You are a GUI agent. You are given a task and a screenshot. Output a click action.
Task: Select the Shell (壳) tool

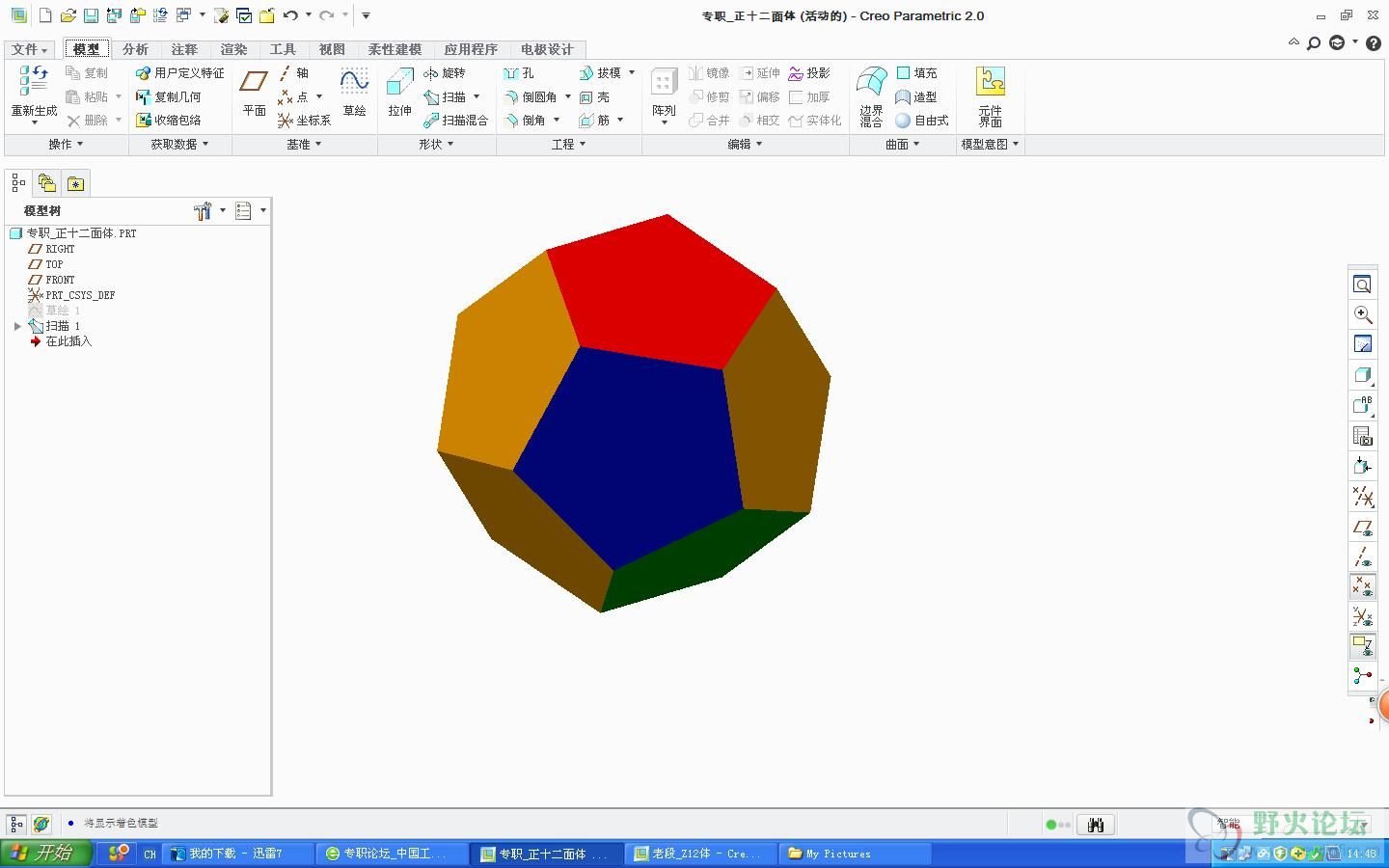[595, 97]
